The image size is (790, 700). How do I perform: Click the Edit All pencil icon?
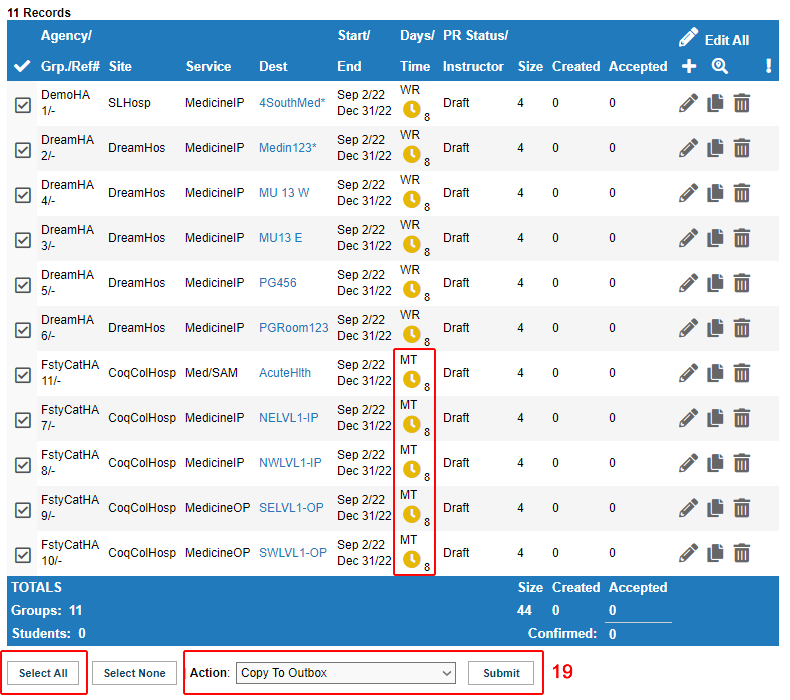click(x=688, y=37)
